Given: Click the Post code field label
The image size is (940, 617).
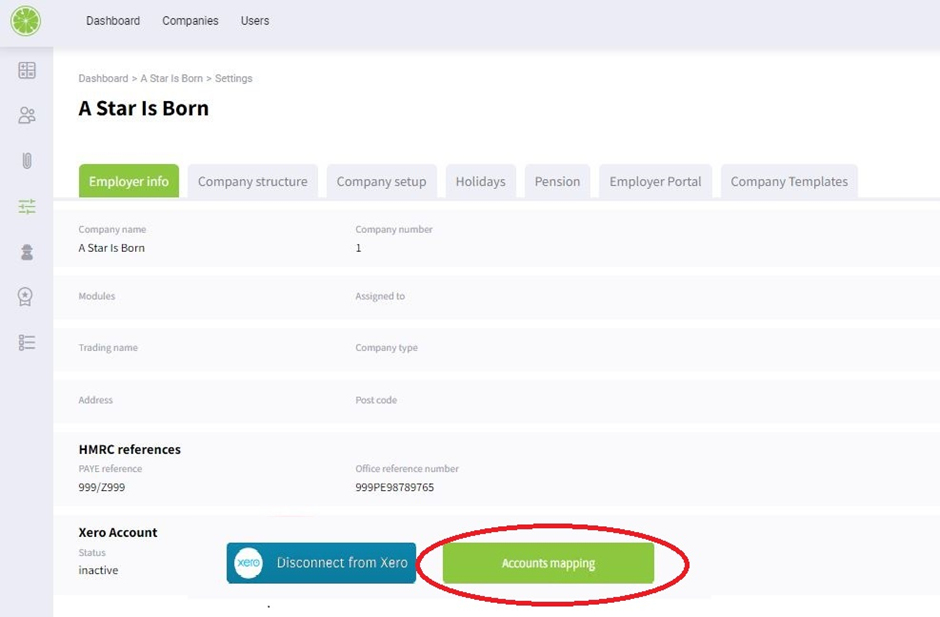Looking at the screenshot, I should pyautogui.click(x=376, y=400).
